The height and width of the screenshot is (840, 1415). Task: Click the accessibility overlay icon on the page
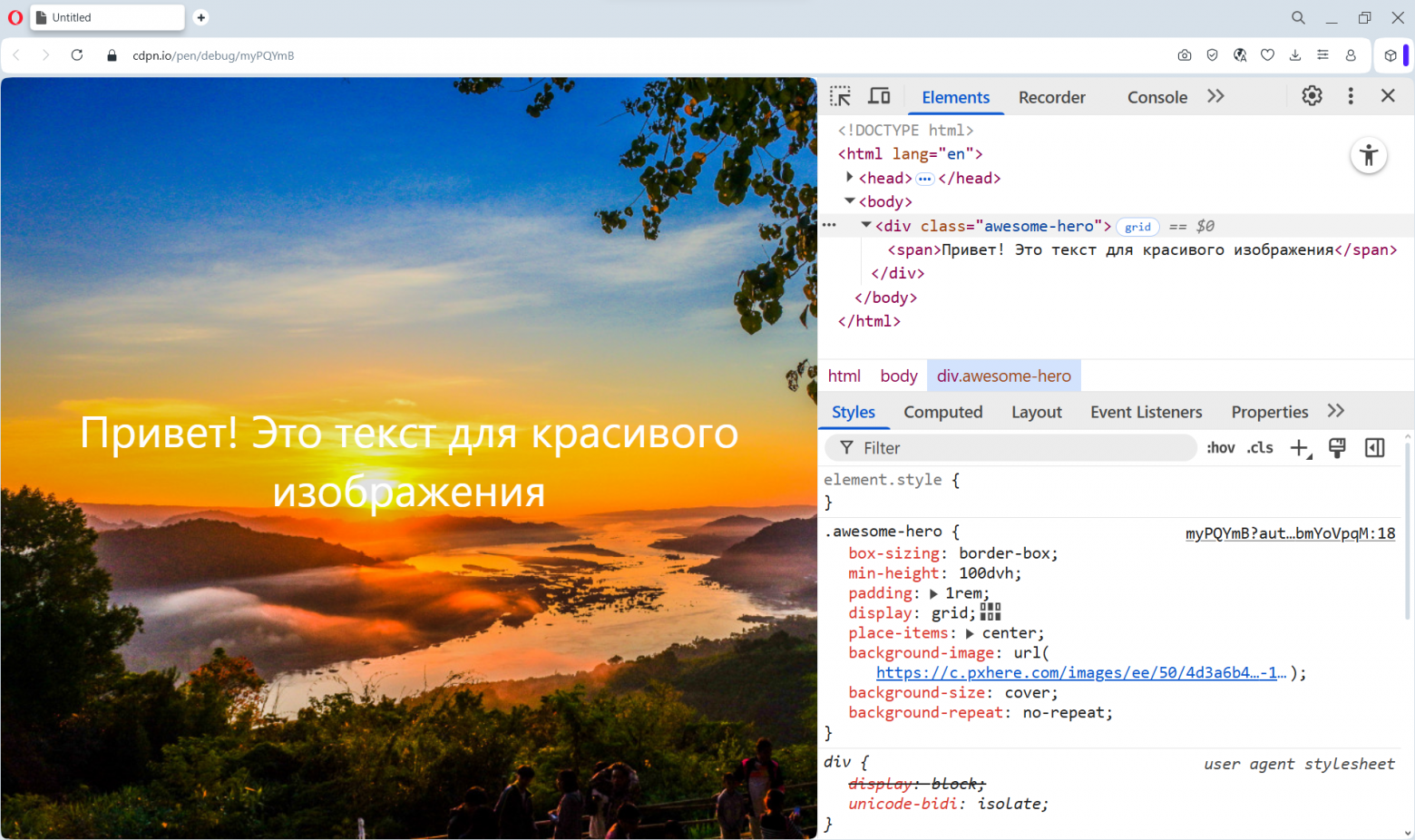pyautogui.click(x=1369, y=155)
